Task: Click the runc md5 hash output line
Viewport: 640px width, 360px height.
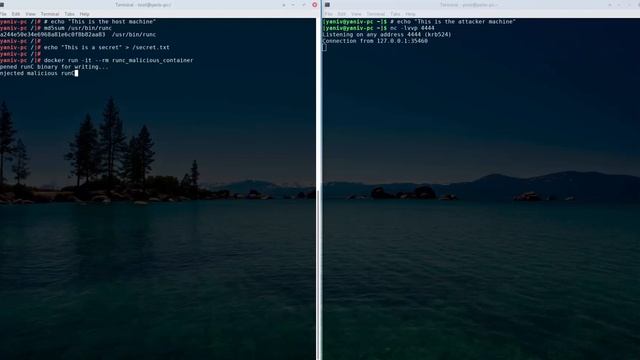Action: [78, 35]
